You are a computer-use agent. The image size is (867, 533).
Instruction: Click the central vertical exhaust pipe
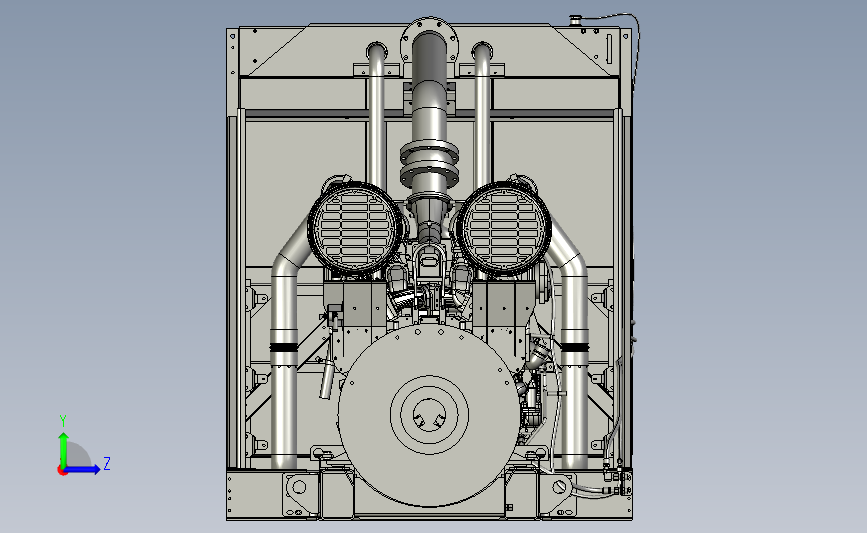click(x=429, y=88)
